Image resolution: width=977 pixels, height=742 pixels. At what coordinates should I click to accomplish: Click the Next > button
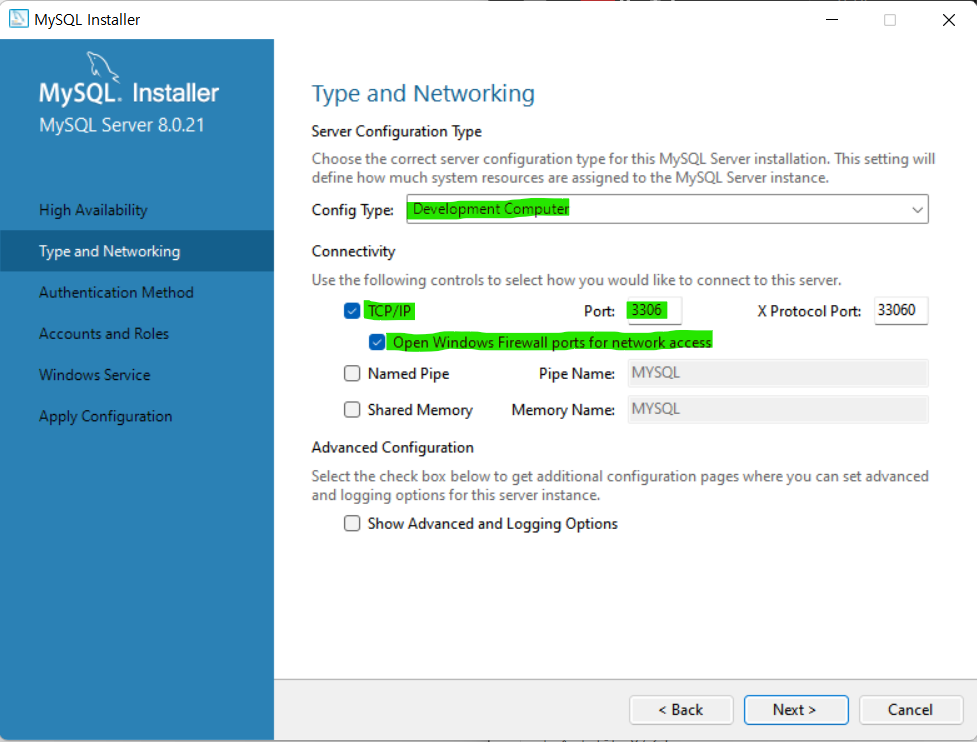(796, 710)
